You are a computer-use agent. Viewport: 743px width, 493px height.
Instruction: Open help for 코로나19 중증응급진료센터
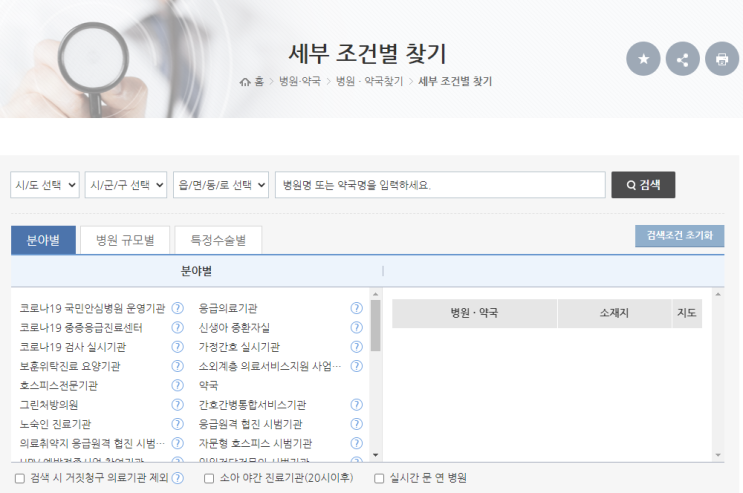pyautogui.click(x=177, y=328)
